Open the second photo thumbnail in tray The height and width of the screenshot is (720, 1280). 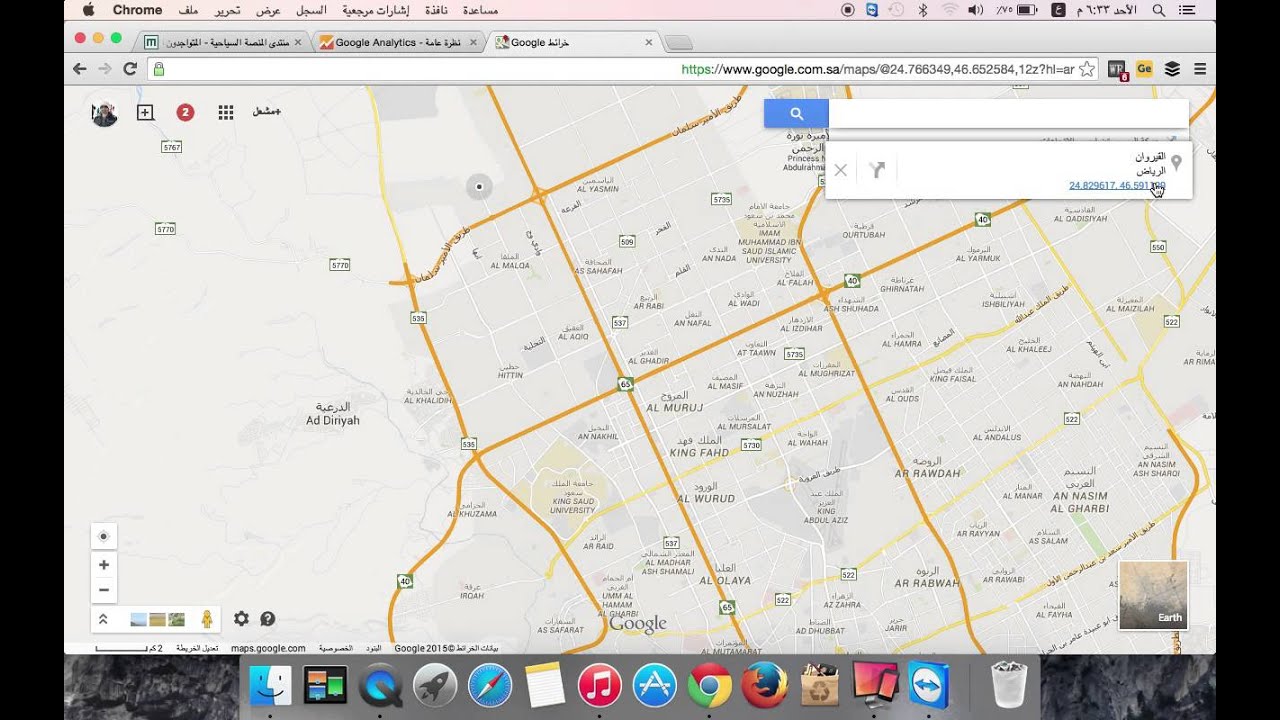pos(157,620)
